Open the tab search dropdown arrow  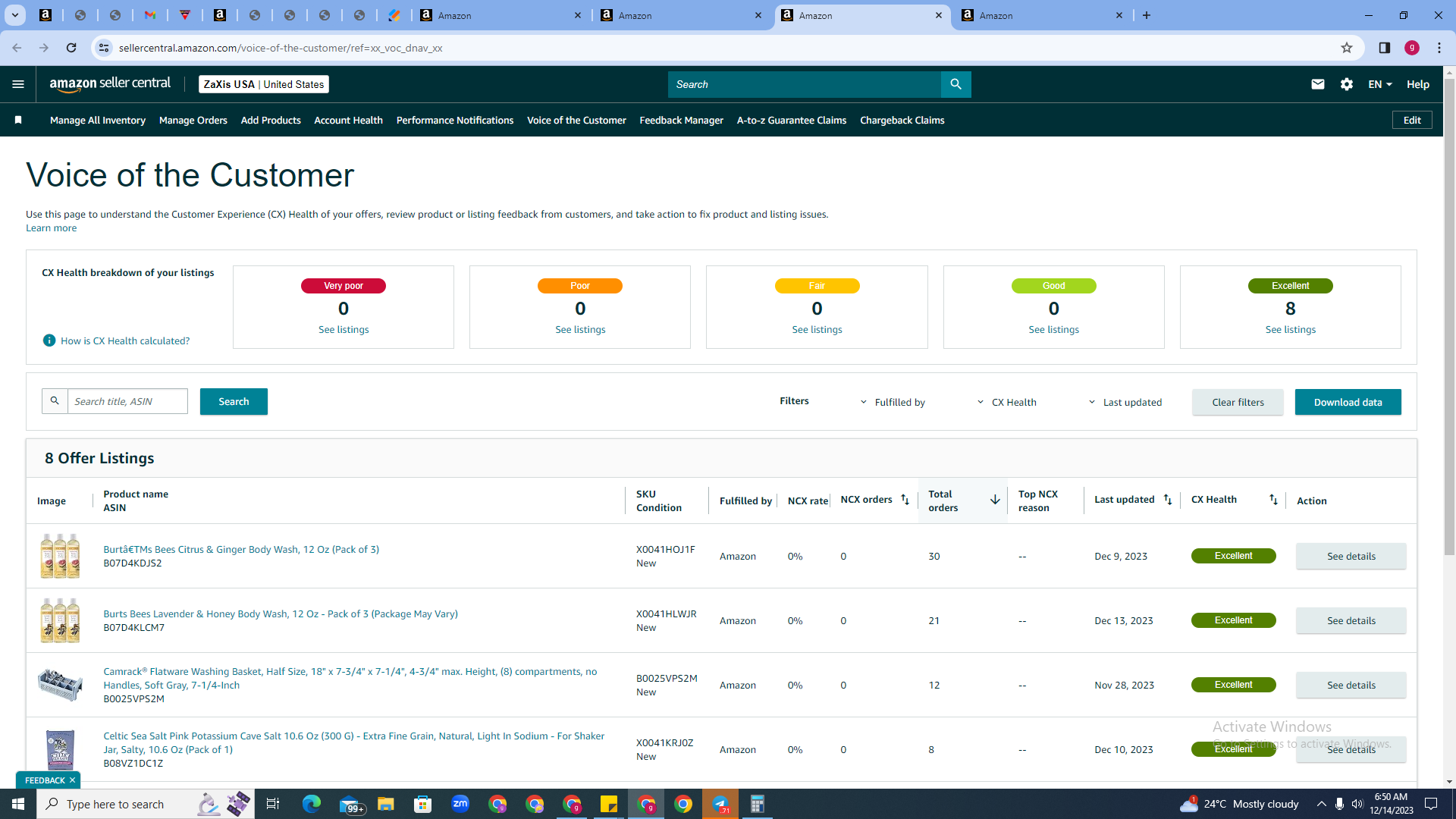tap(14, 15)
